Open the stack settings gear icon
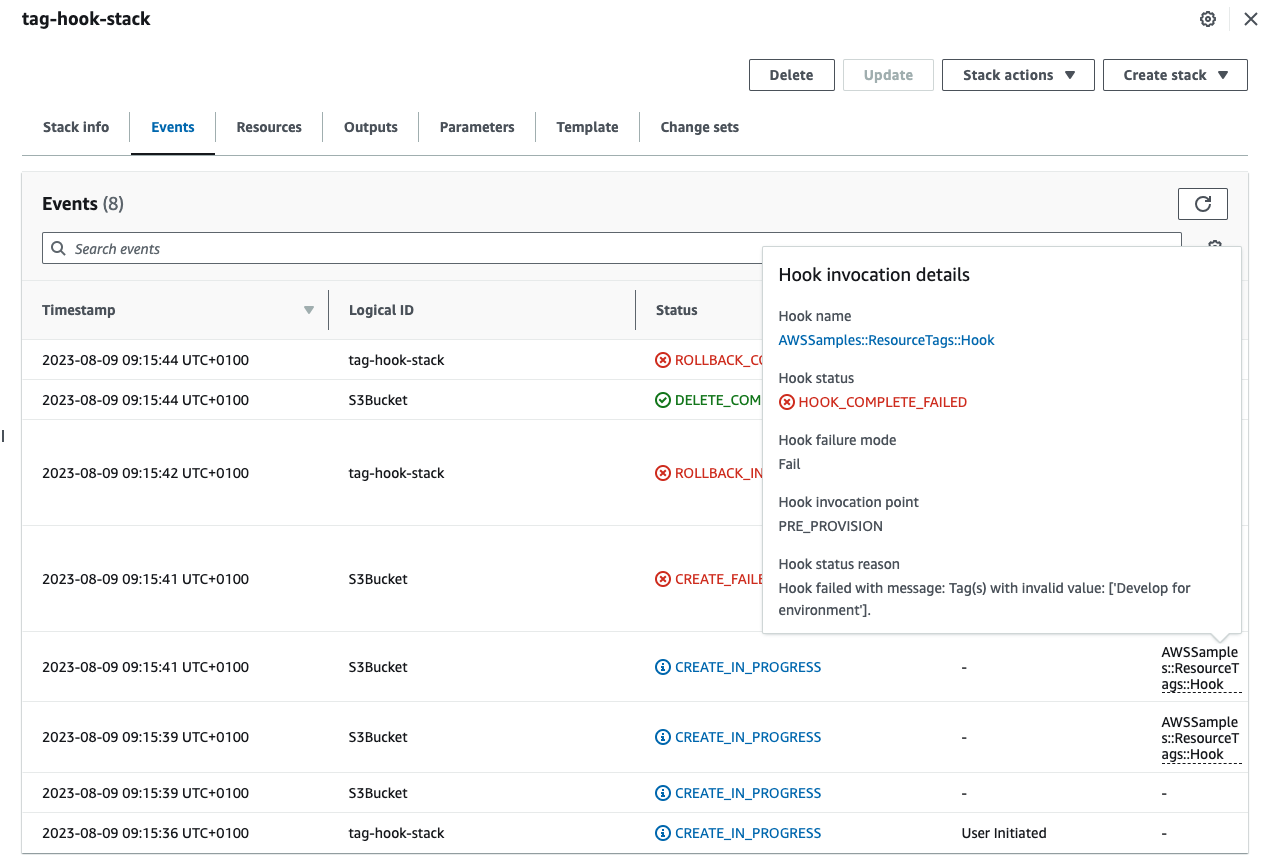This screenshot has height=866, width=1267. pyautogui.click(x=1208, y=19)
